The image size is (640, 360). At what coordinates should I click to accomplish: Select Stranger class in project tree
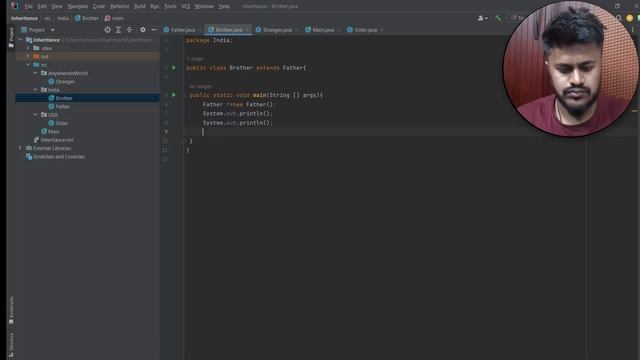pyautogui.click(x=62, y=82)
